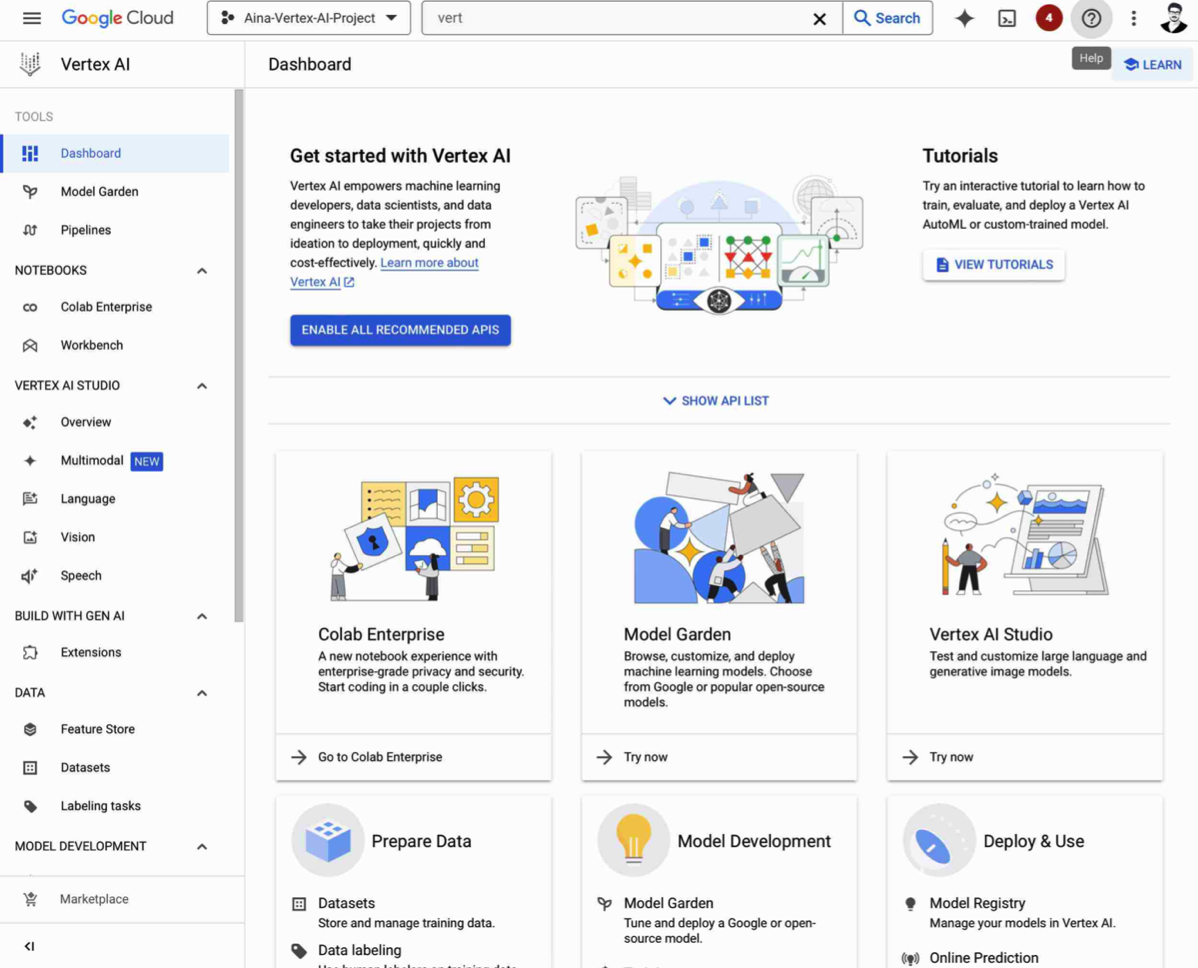Click Go to Colab Enterprise link
This screenshot has width=1198, height=968.
[380, 757]
